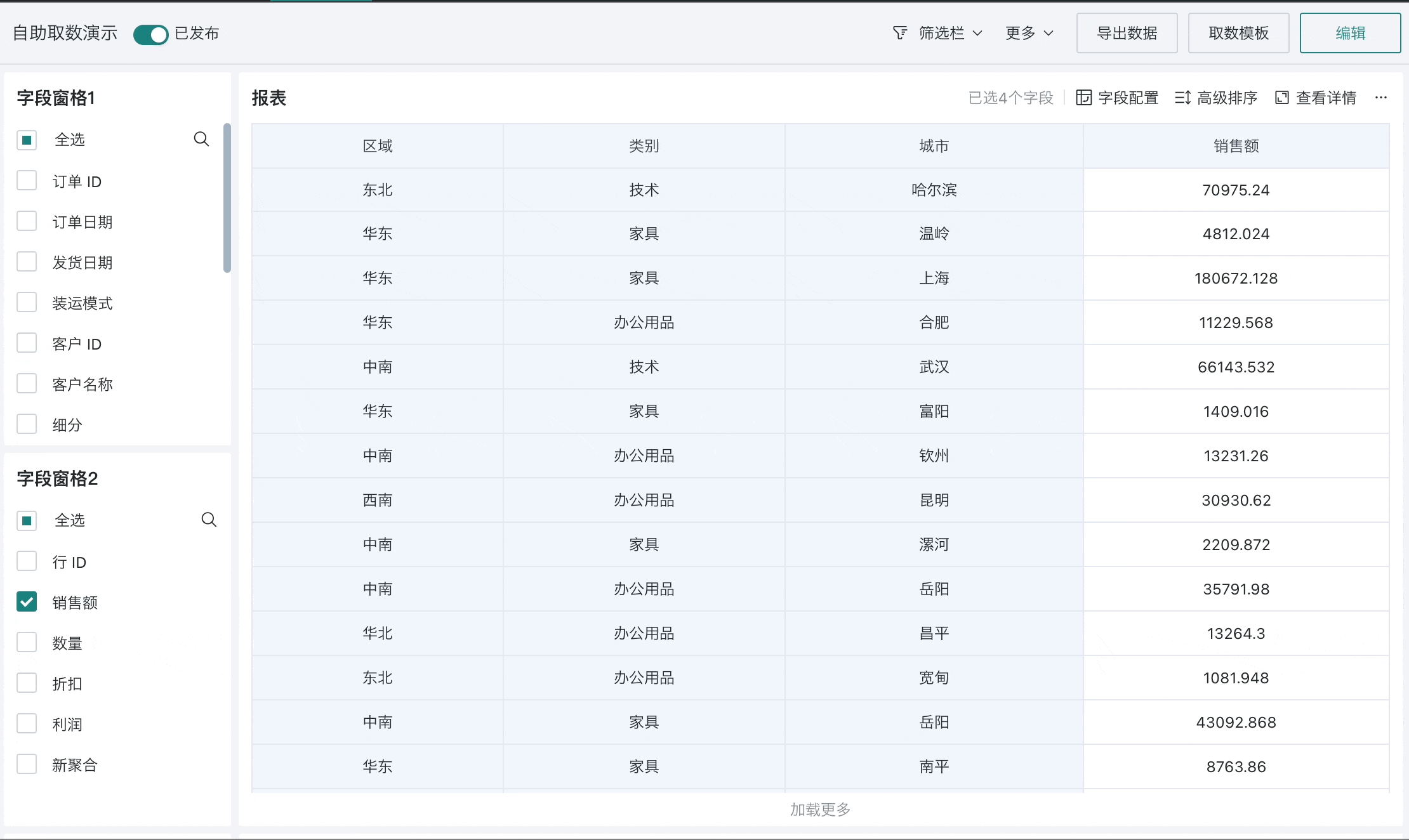The height and width of the screenshot is (840, 1409).
Task: Select the 66143.532 sales cell
Action: 1236,367
